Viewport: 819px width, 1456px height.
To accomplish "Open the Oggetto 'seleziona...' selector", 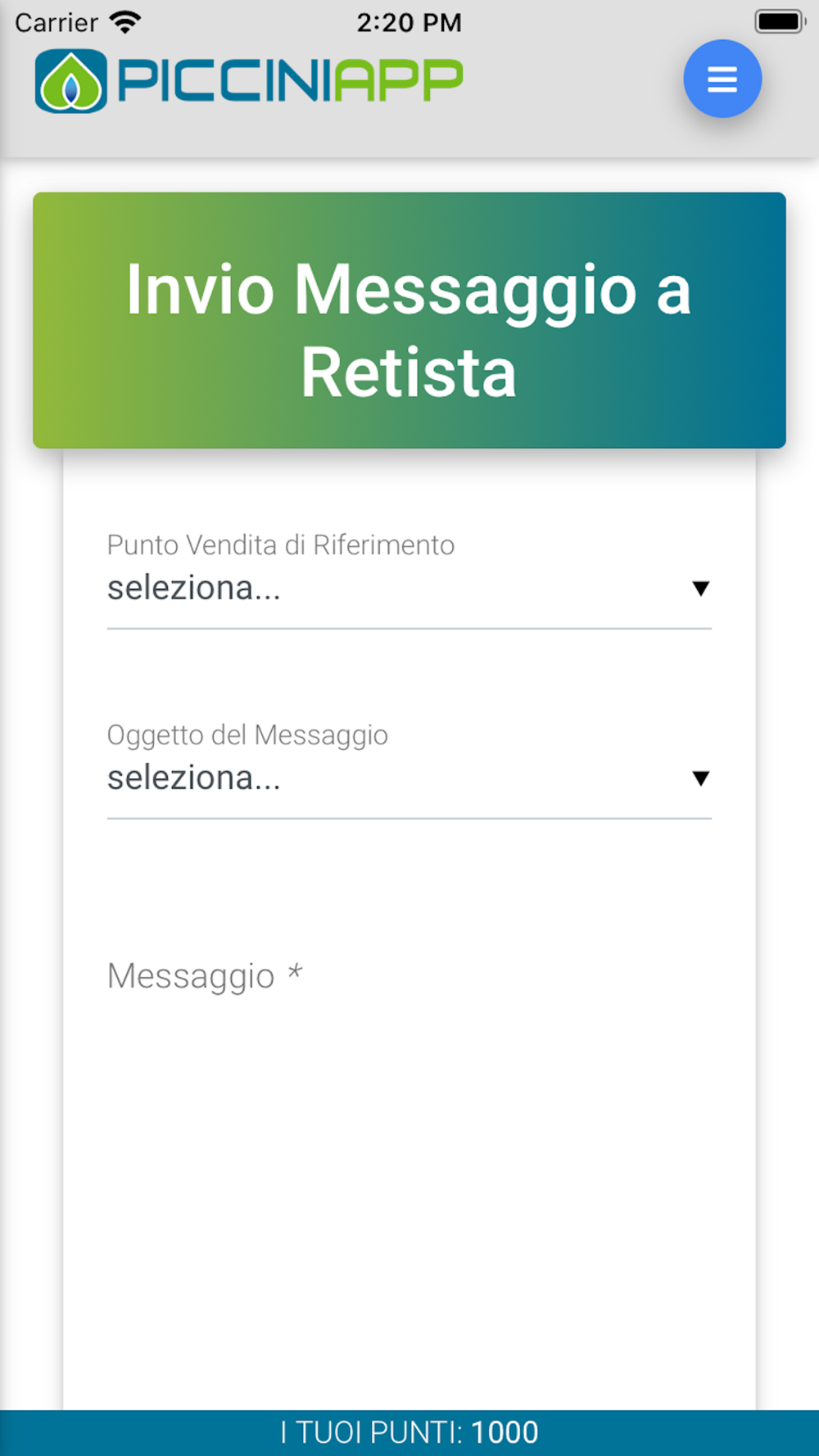I will pyautogui.click(x=393, y=778).
